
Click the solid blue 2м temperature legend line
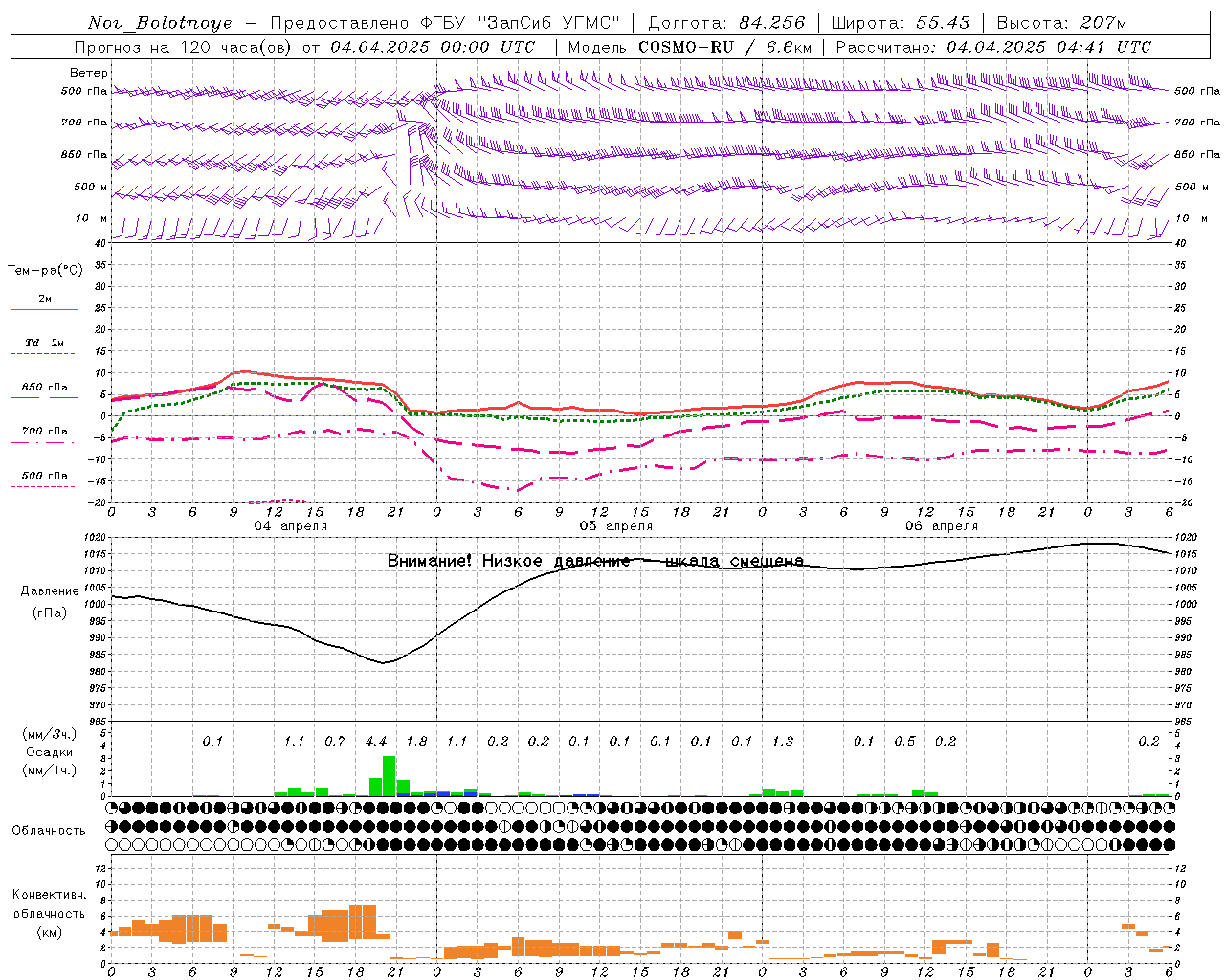click(44, 309)
